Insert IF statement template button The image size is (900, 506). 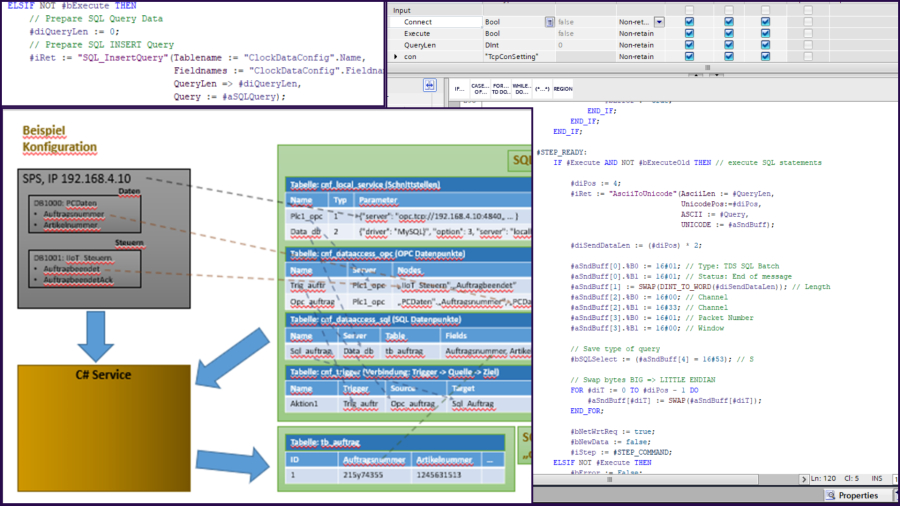coord(460,88)
